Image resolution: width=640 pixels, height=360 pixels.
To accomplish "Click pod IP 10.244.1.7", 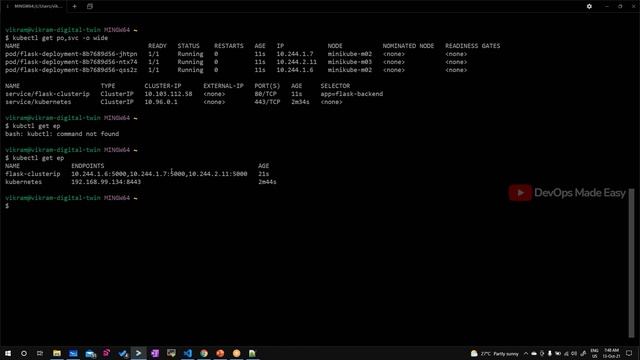I will 295,54.
